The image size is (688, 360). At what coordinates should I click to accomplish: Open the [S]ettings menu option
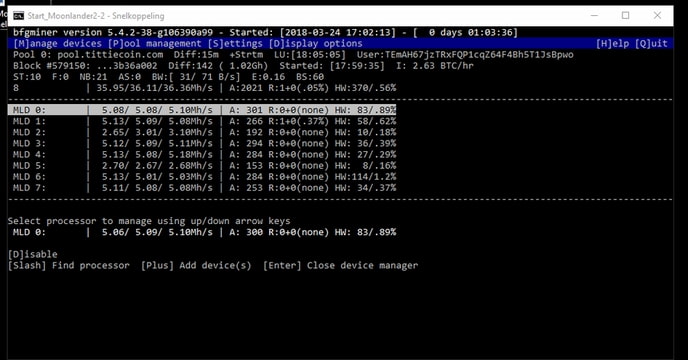[235, 43]
